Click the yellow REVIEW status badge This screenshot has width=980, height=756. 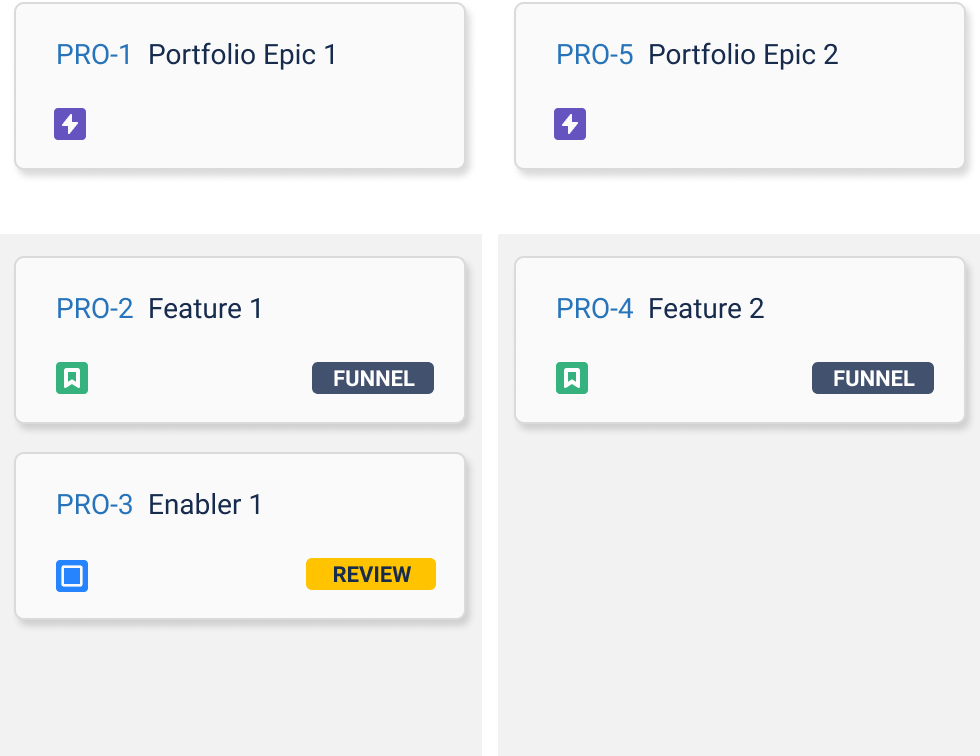371,574
